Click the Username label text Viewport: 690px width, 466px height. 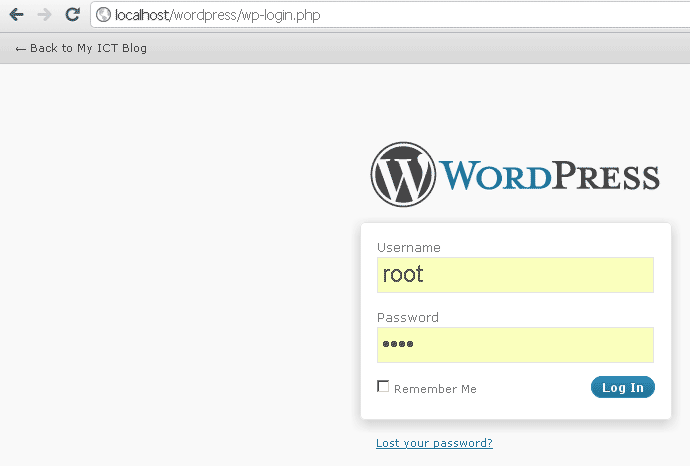(409, 248)
